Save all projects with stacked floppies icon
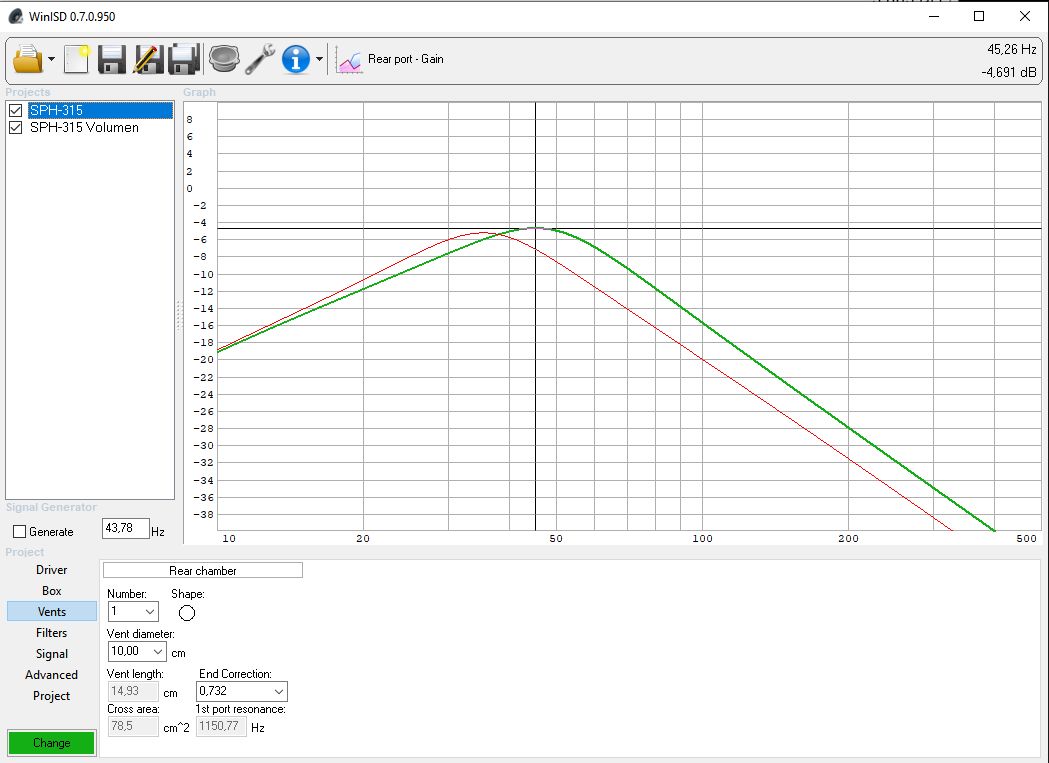Viewport: 1049px width, 763px height. tap(185, 59)
